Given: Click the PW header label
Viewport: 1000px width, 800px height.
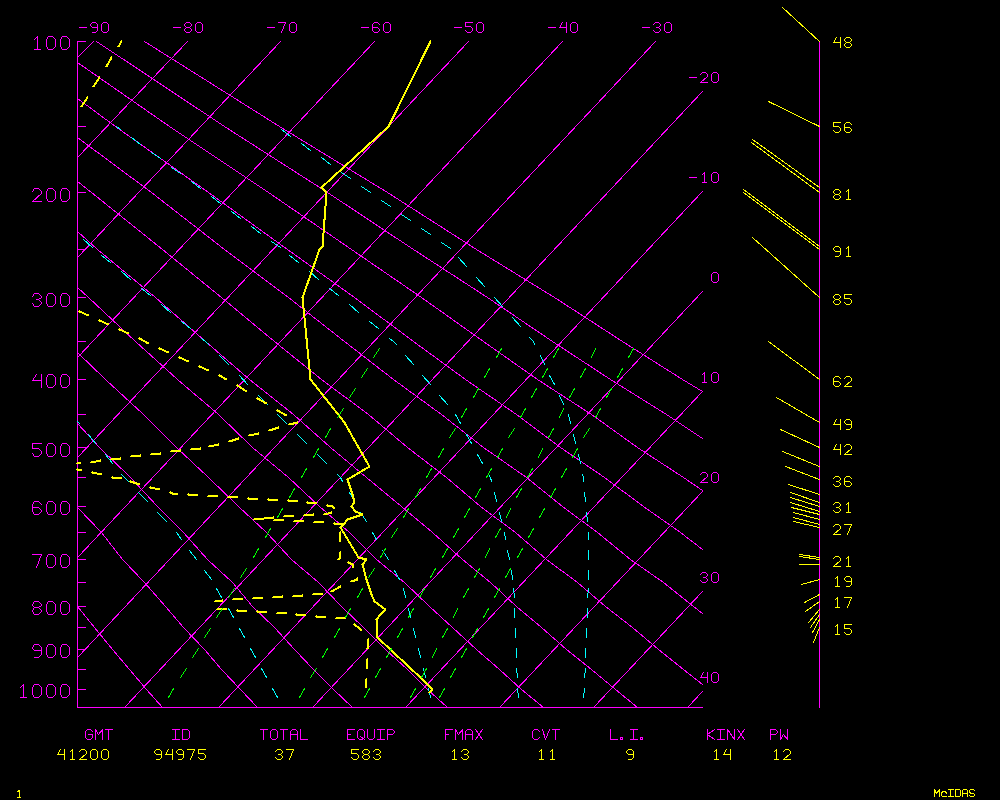Looking at the screenshot, I should (779, 735).
